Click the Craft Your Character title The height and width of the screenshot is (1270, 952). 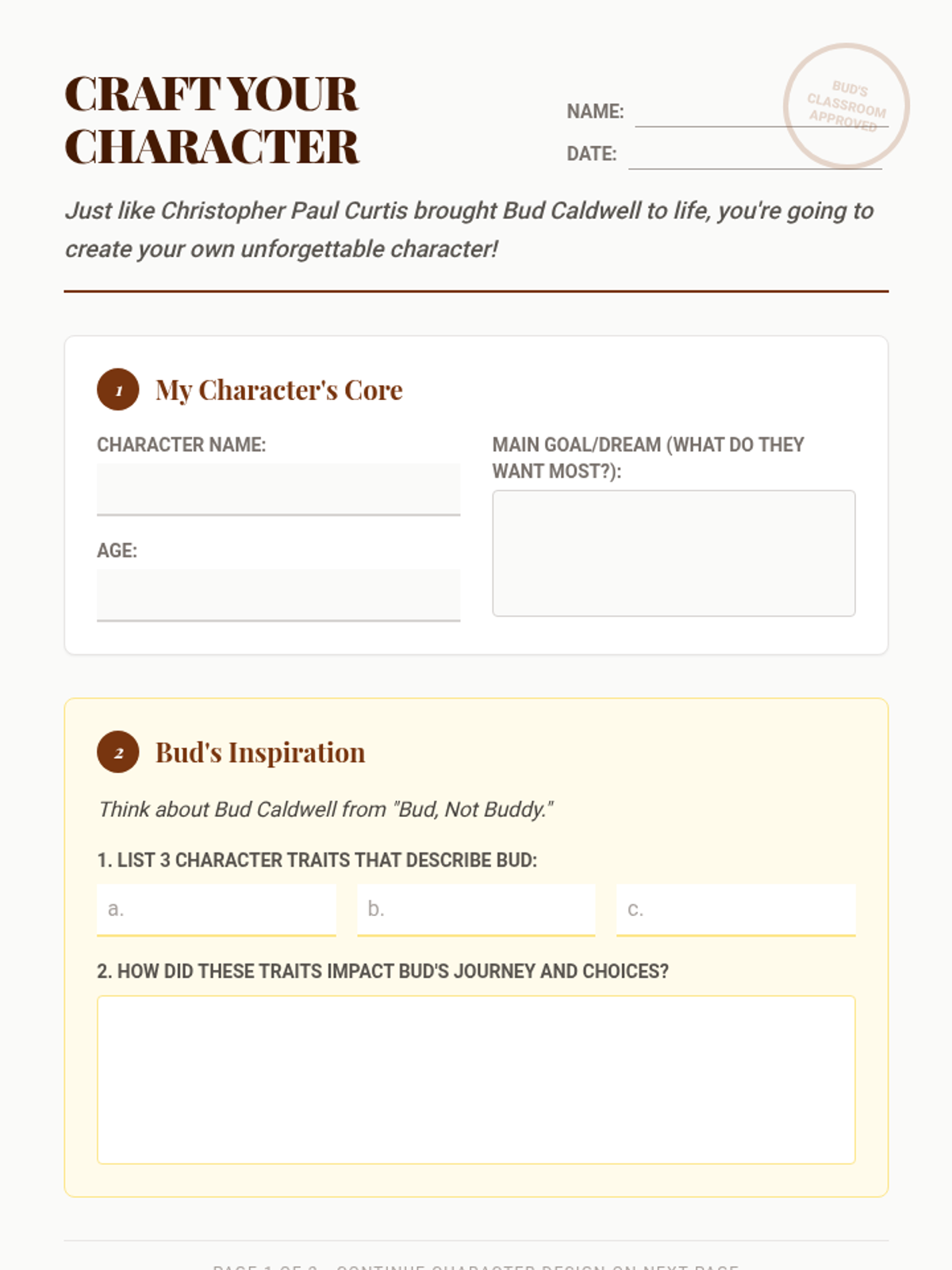tap(212, 120)
